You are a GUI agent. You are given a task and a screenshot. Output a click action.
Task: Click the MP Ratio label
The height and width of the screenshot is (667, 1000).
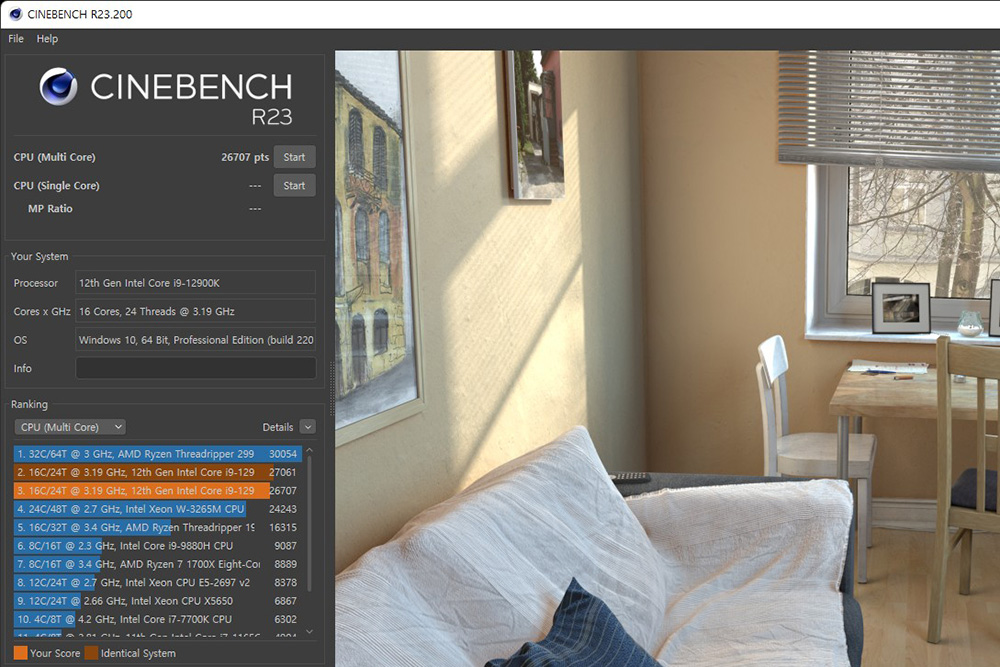(50, 209)
